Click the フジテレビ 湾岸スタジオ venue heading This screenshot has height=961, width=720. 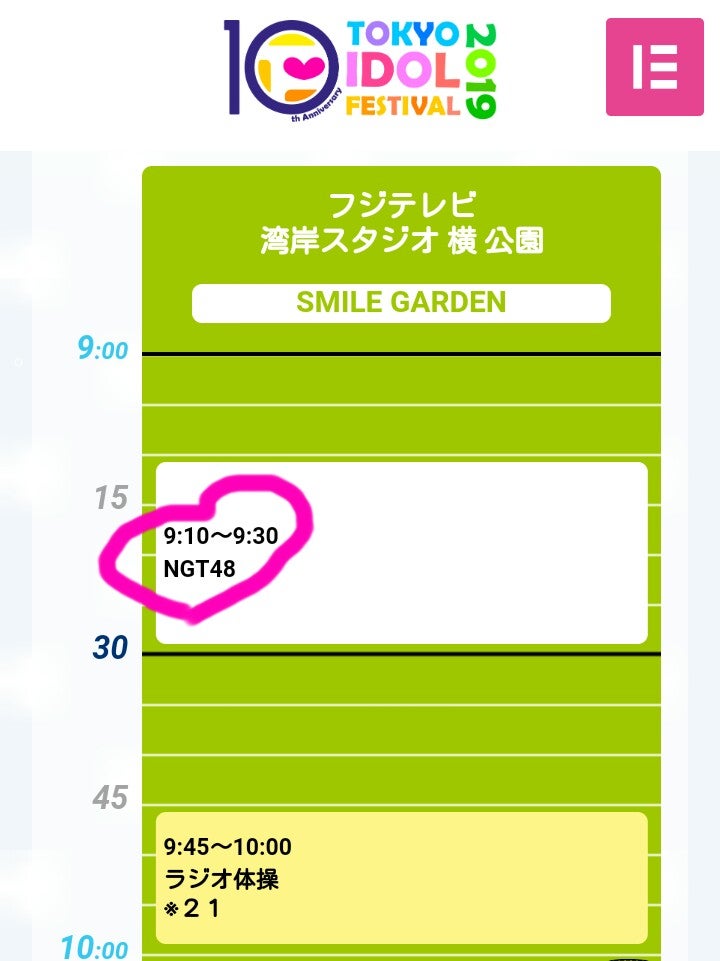pos(402,222)
